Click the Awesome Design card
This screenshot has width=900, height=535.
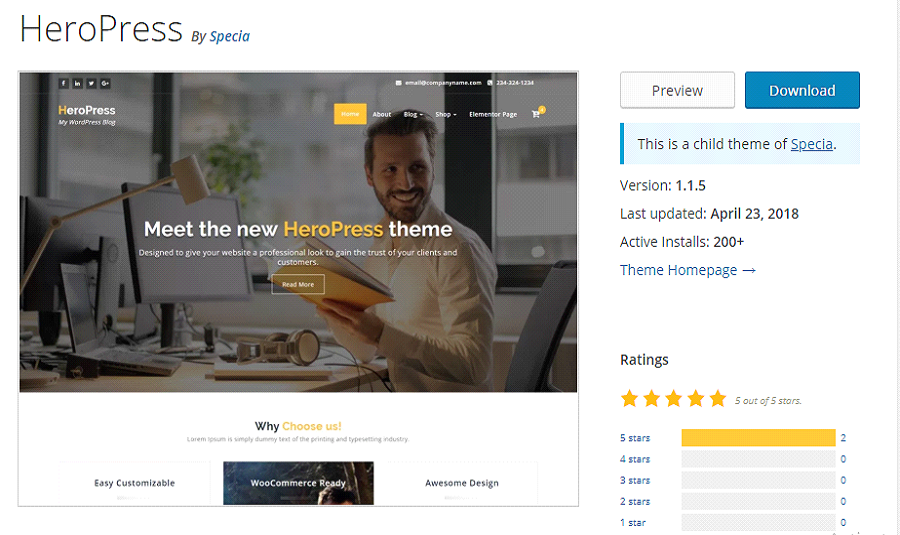(462, 483)
